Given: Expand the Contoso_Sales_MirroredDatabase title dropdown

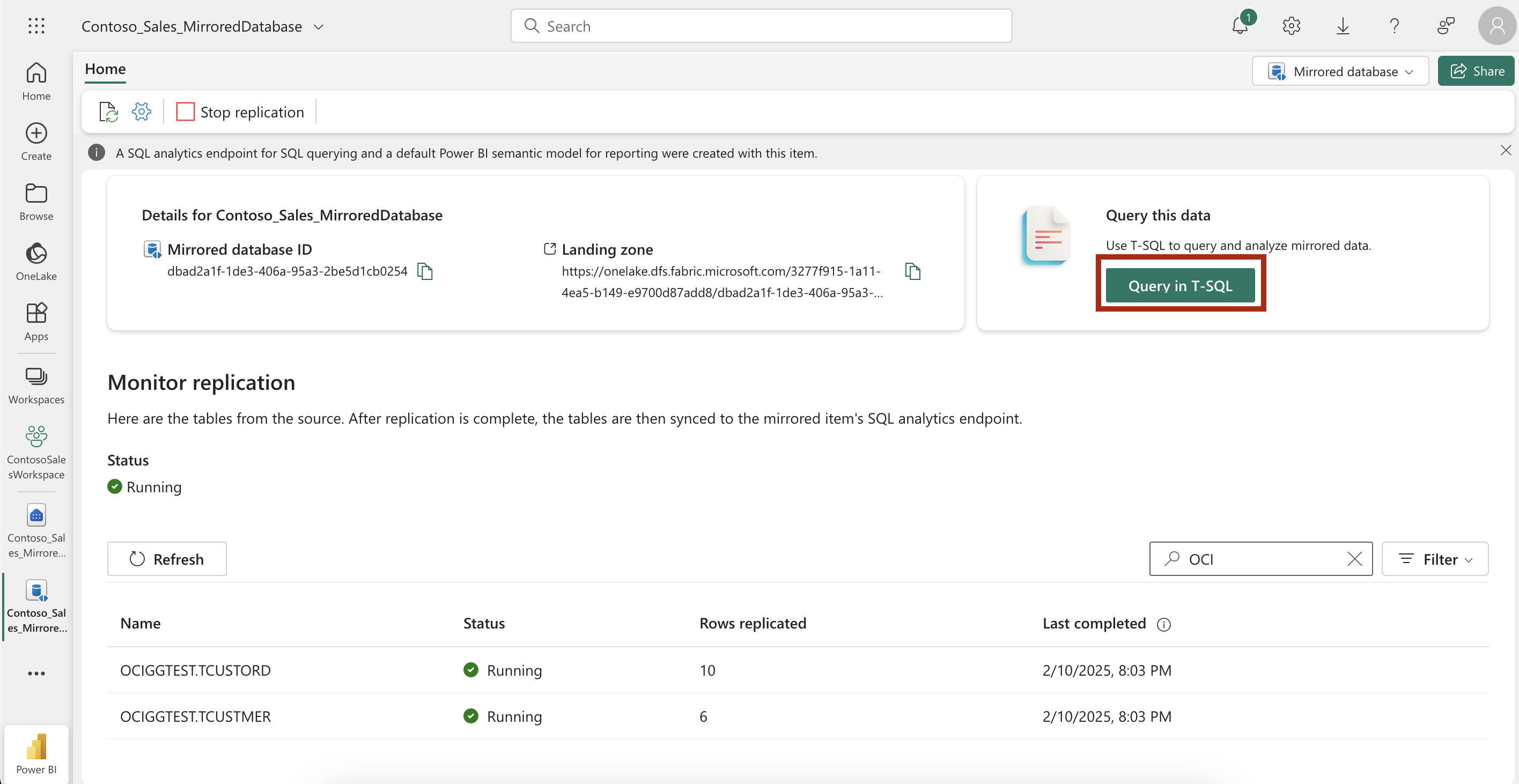Looking at the screenshot, I should (319, 26).
